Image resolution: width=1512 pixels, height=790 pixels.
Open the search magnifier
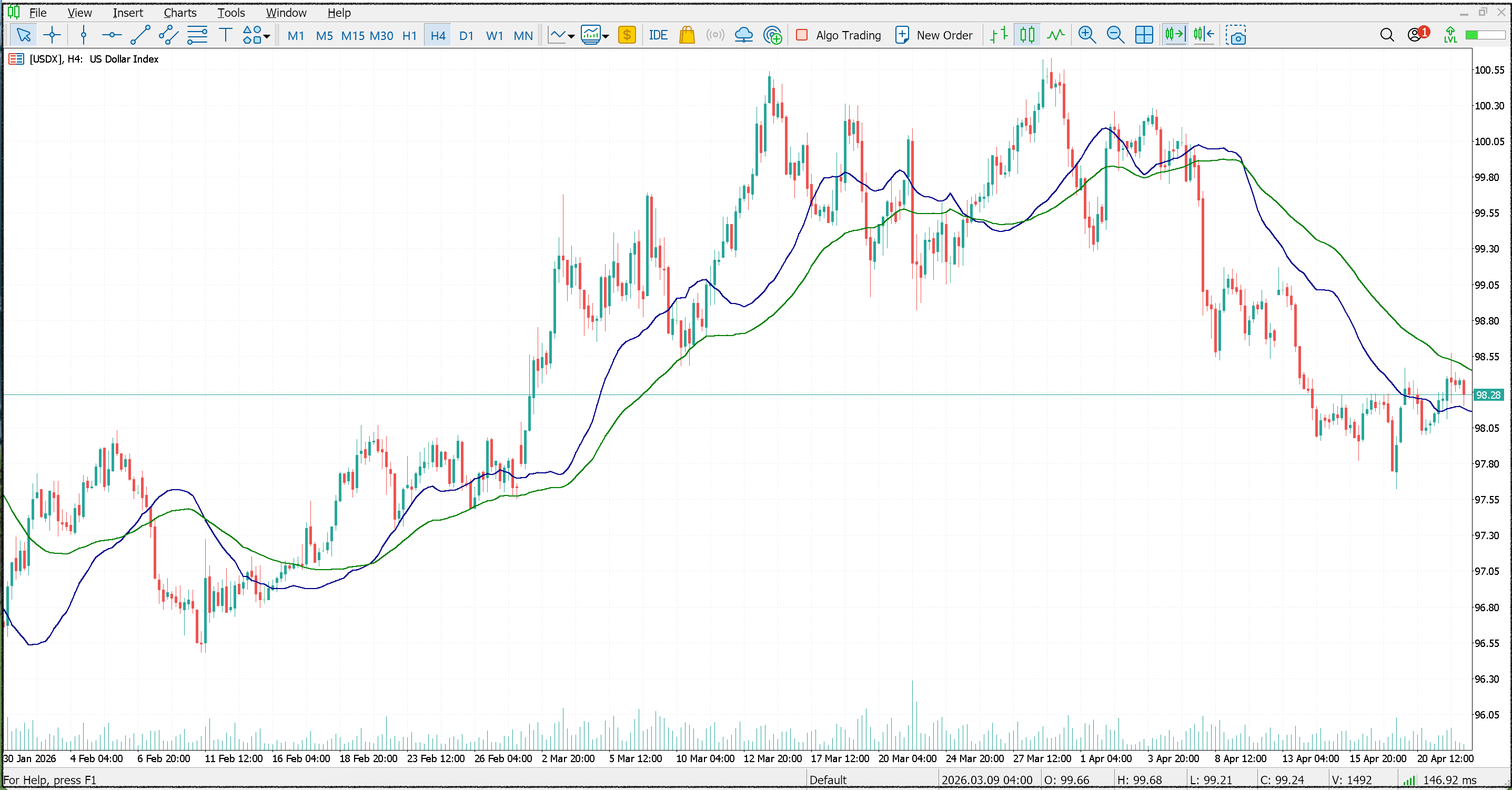pyautogui.click(x=1386, y=35)
